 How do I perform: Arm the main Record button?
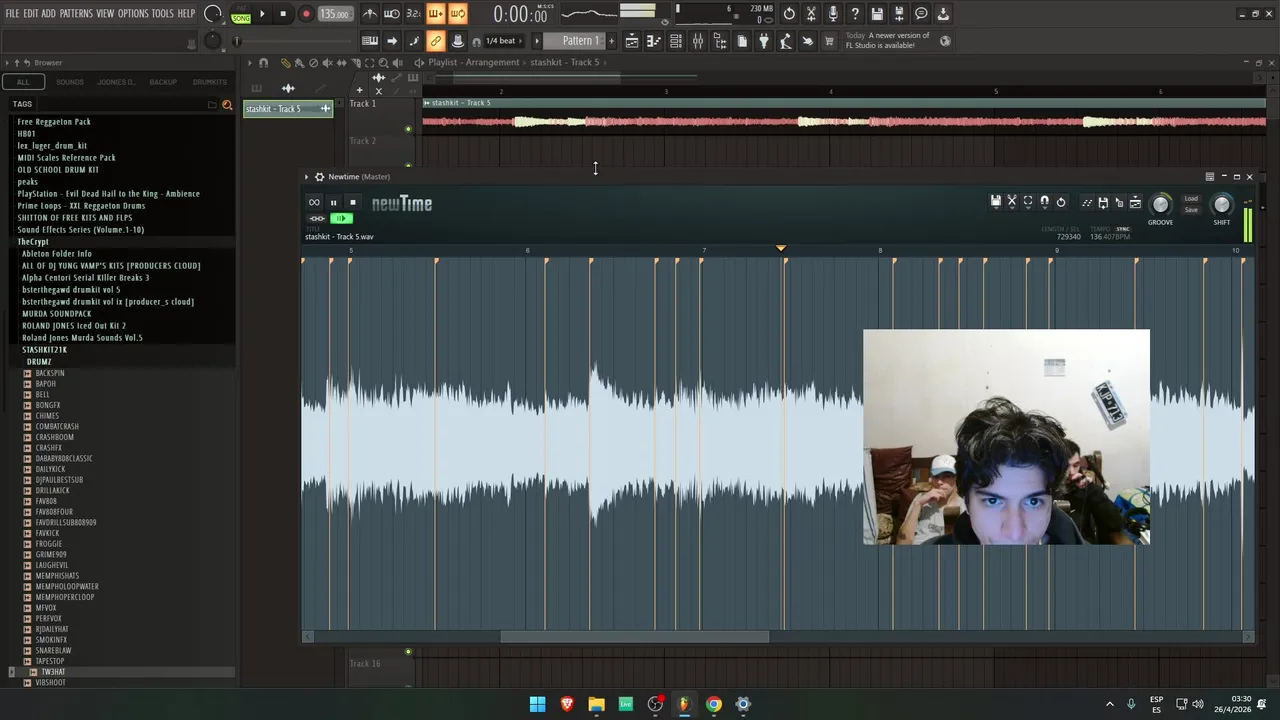[306, 14]
